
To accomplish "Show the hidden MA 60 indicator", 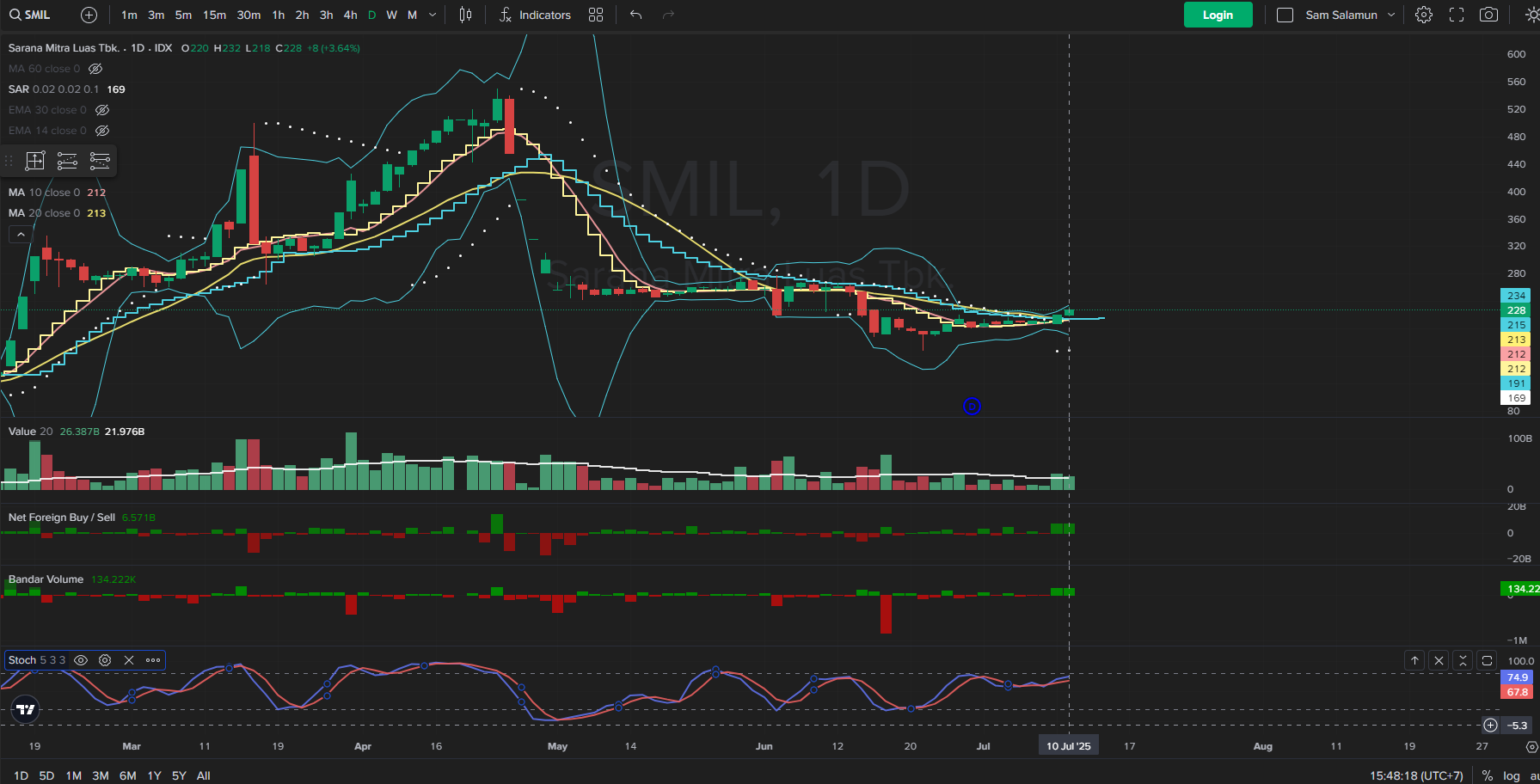I will [x=95, y=69].
